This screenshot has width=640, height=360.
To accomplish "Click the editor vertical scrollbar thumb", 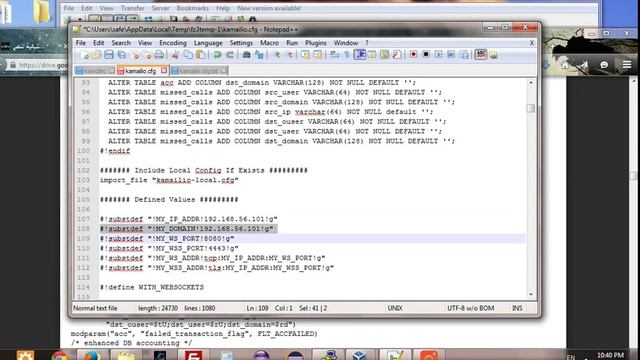I will [531, 108].
